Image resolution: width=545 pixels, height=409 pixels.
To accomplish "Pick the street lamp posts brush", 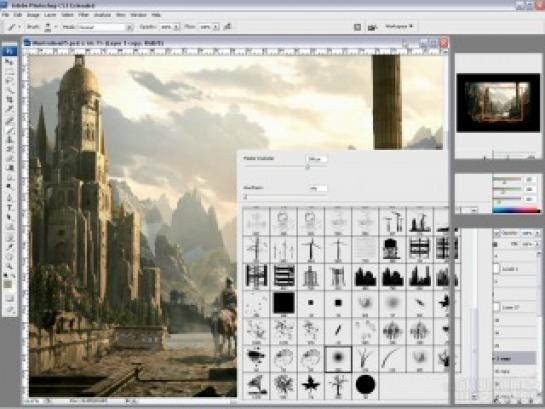I will click(392, 221).
